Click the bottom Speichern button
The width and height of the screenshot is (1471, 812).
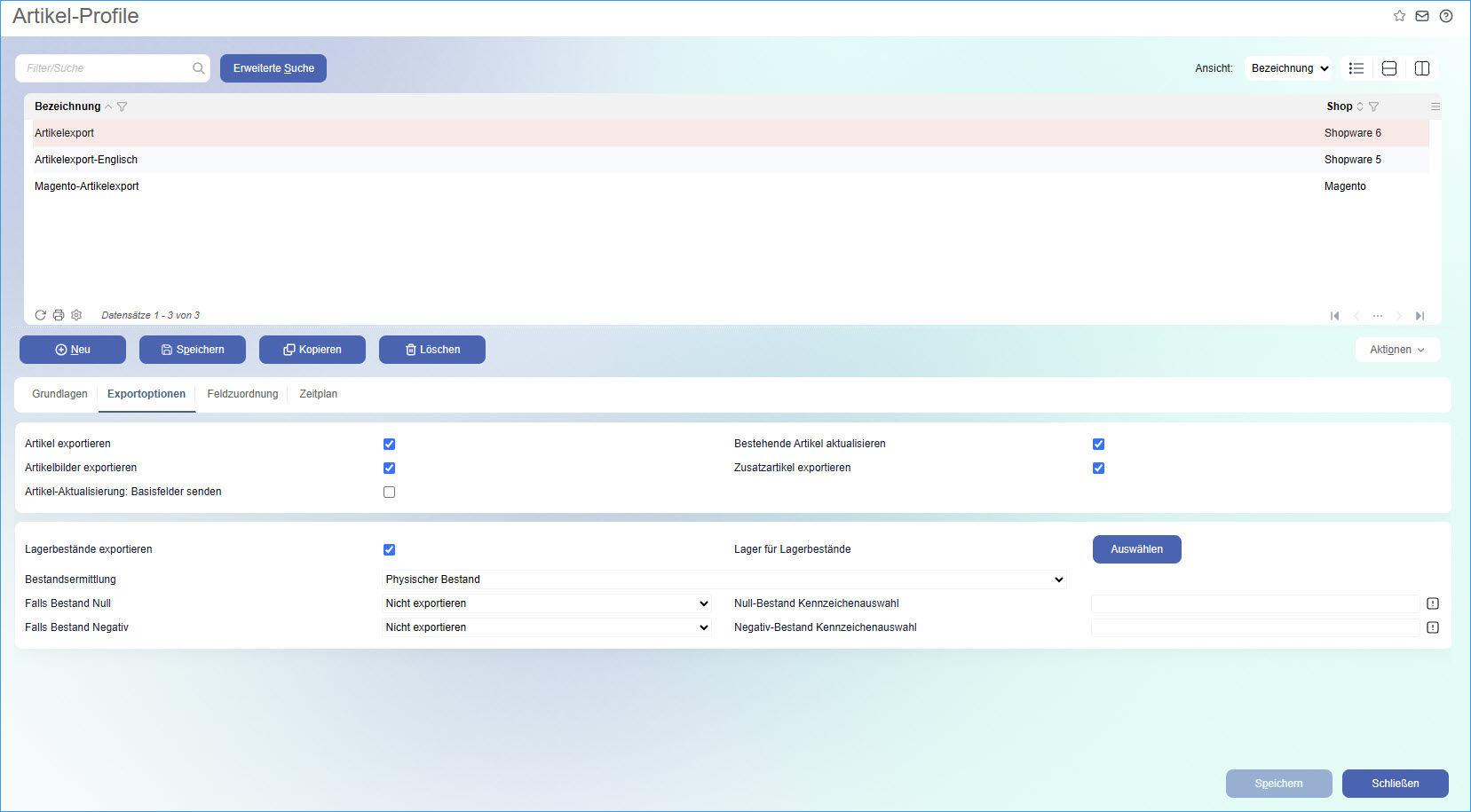click(x=1279, y=784)
